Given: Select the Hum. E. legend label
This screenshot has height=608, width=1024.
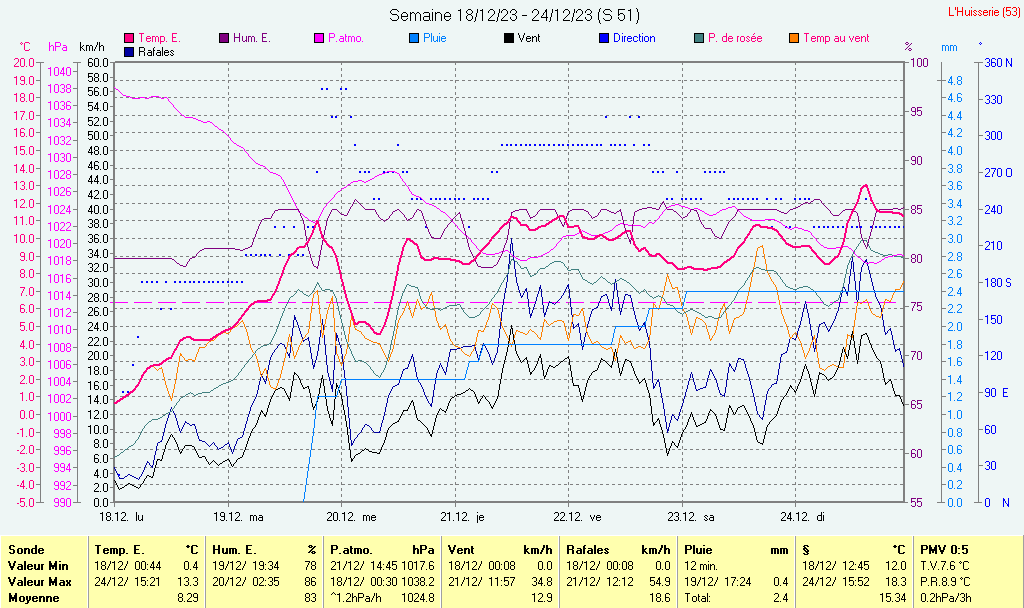Looking at the screenshot, I should pyautogui.click(x=251, y=39).
